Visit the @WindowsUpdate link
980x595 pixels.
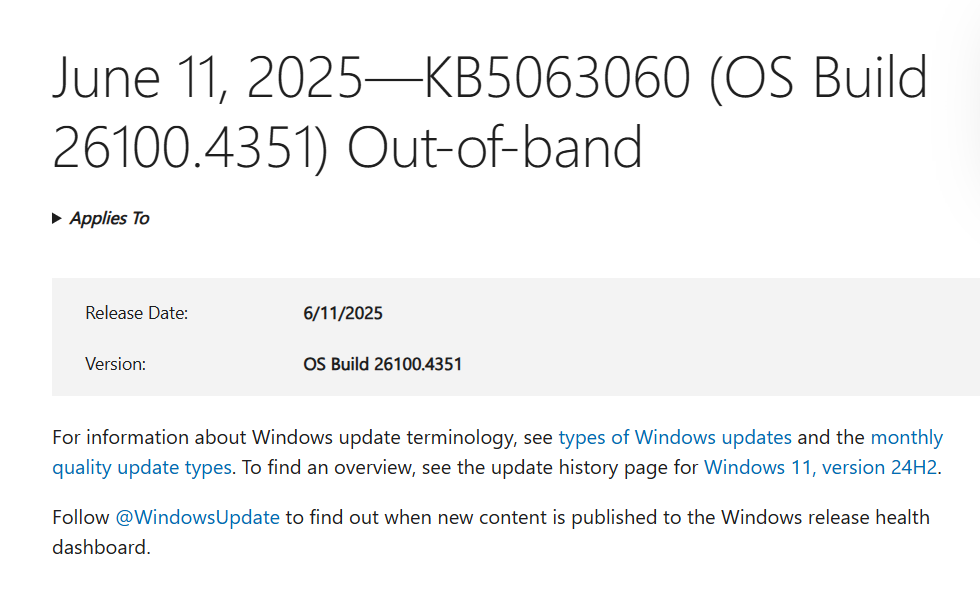pos(197,517)
